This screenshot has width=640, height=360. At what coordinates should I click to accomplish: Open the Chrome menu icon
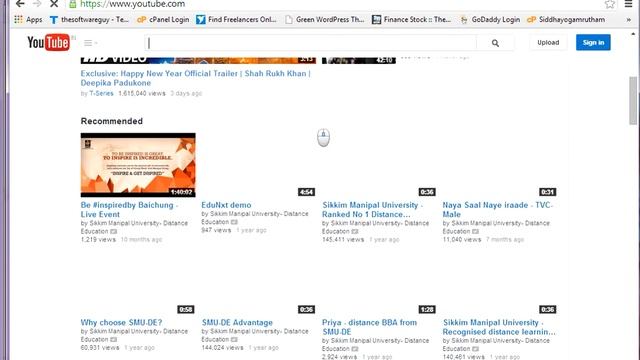629,4
